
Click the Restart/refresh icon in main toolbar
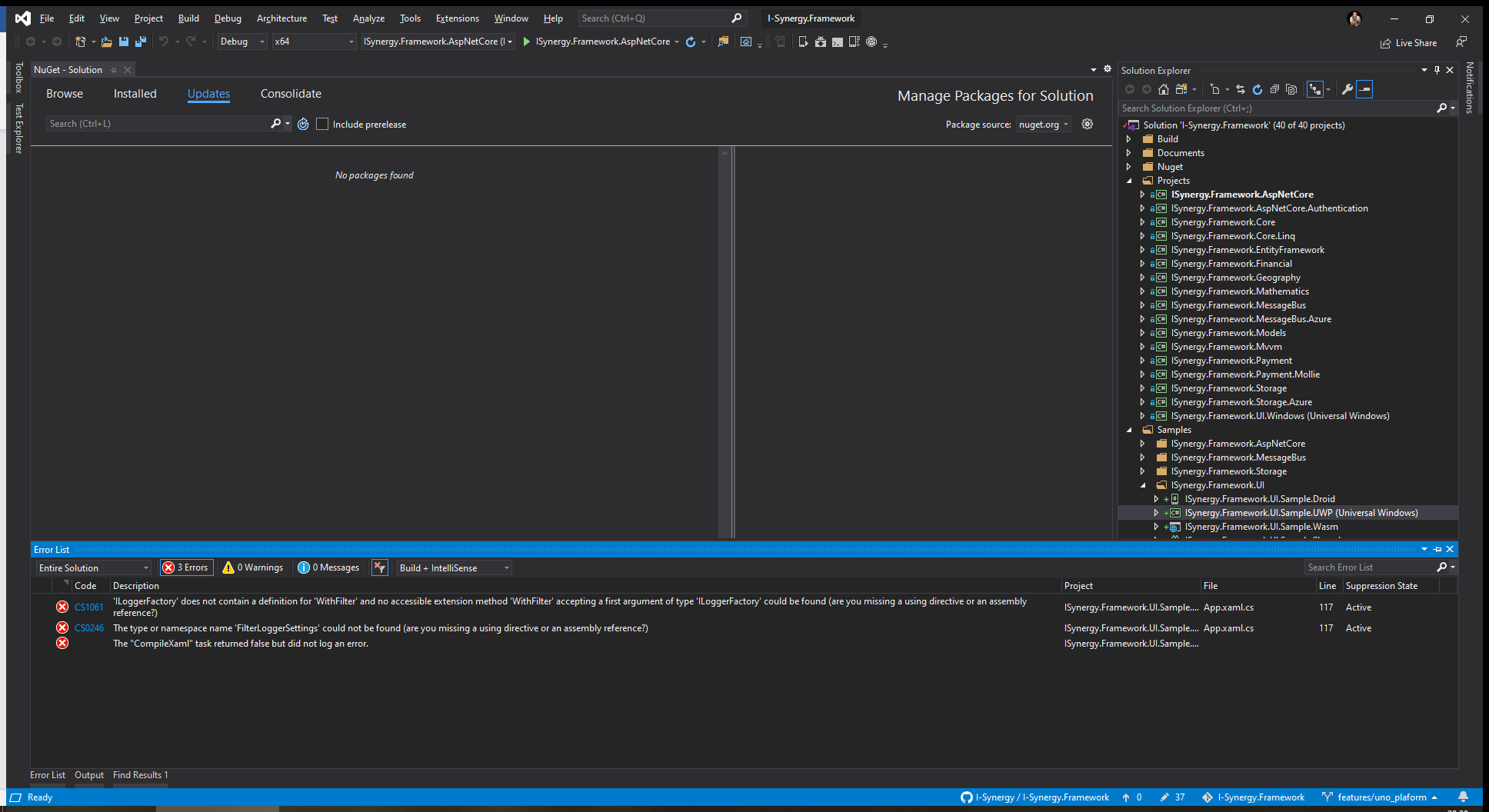(x=691, y=42)
